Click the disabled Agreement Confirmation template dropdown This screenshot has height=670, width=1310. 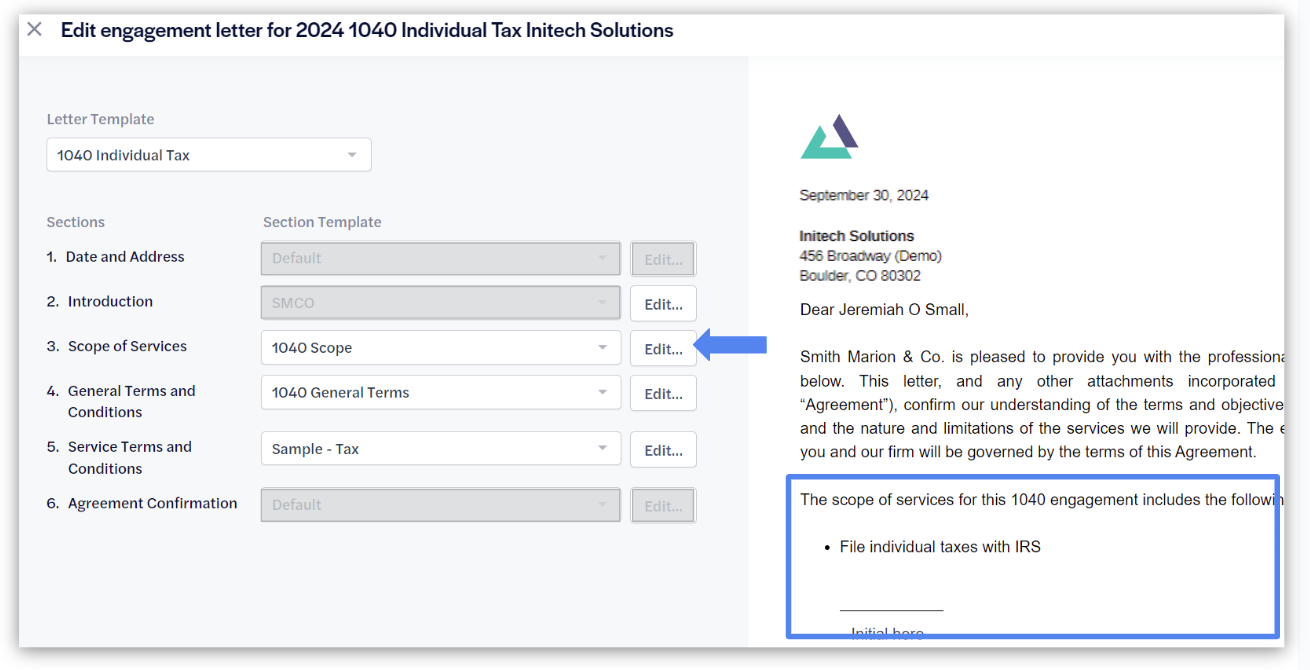pos(441,505)
